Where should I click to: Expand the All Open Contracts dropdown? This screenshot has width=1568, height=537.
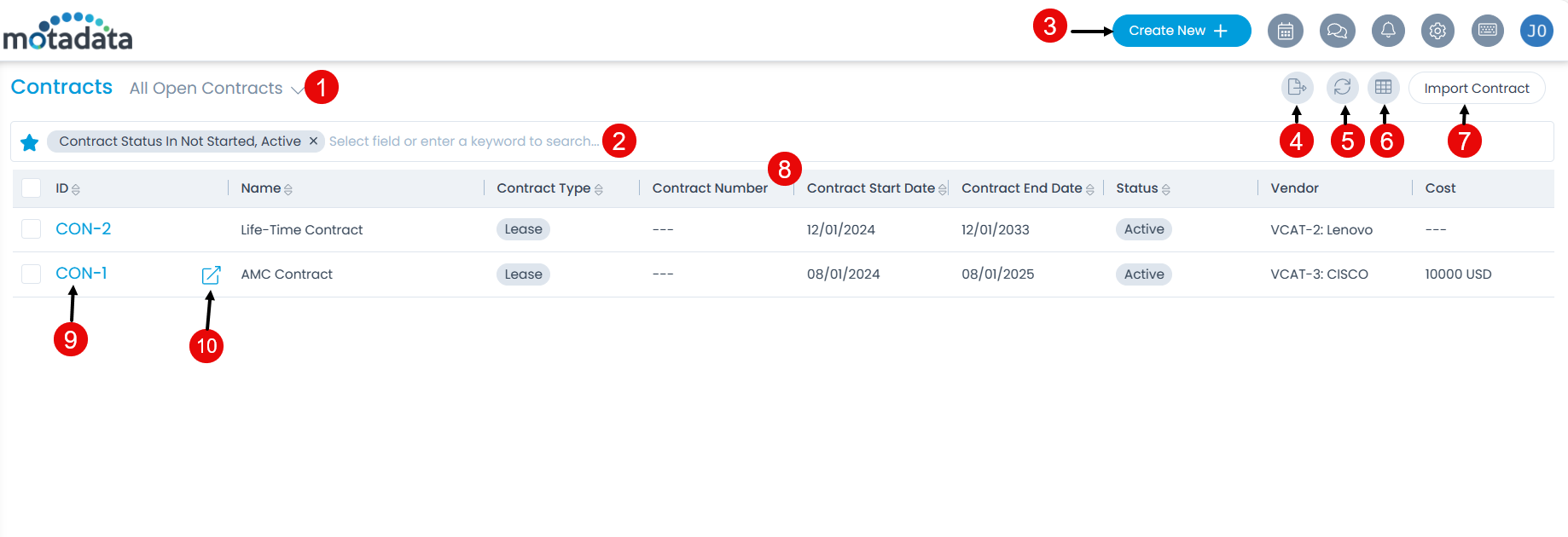click(x=296, y=89)
